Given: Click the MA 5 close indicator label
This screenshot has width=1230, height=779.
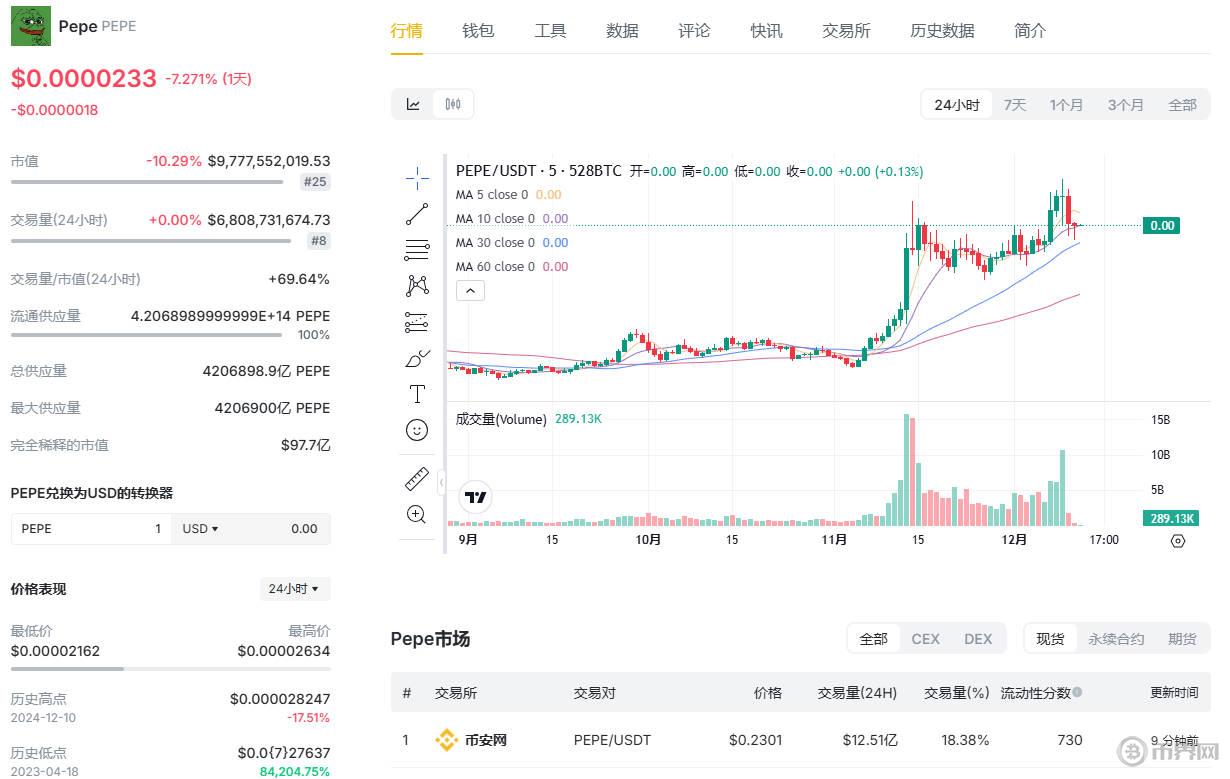Looking at the screenshot, I should [x=492, y=195].
